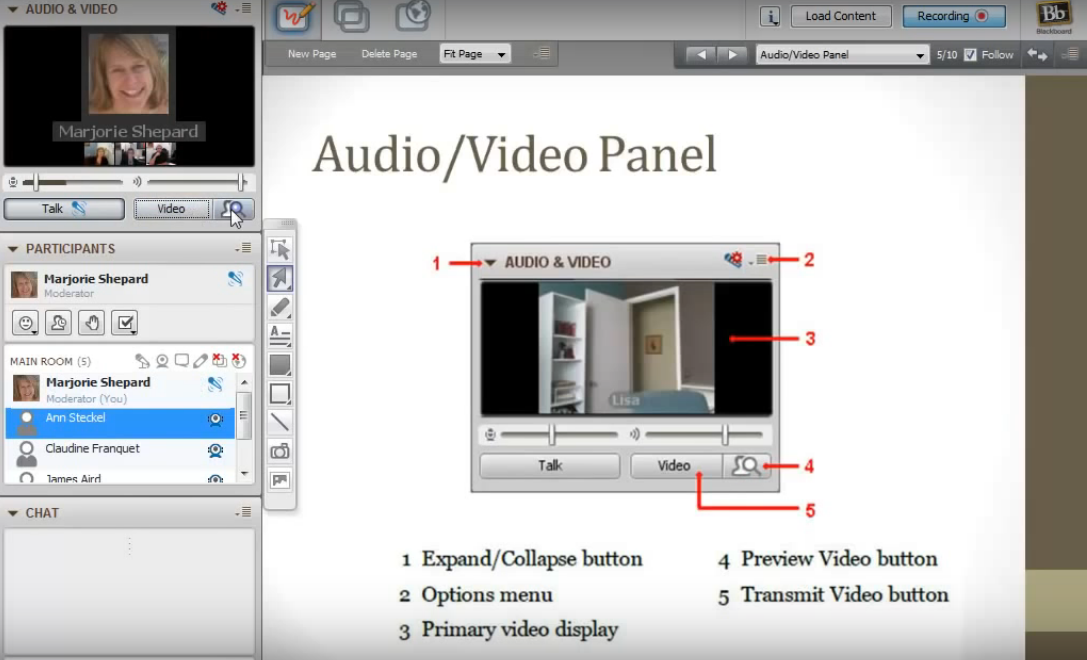This screenshot has height=660, width=1087.
Task: Open the Fit Page zoom dropdown
Action: (475, 54)
